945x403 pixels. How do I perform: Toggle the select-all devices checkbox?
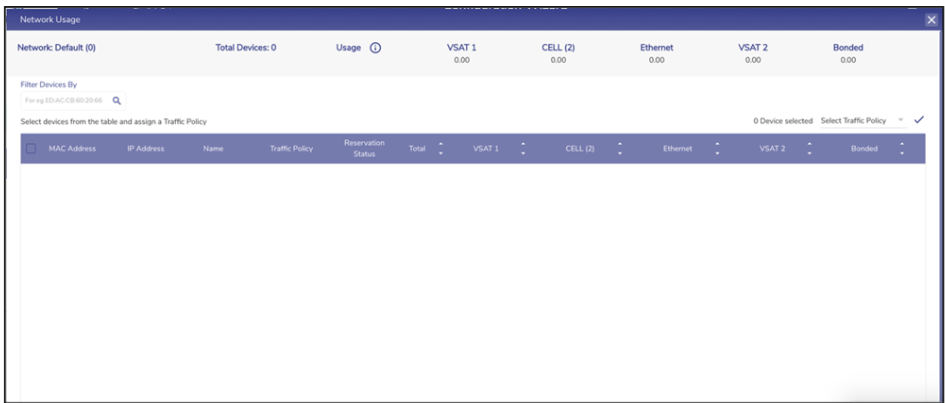[x=33, y=149]
